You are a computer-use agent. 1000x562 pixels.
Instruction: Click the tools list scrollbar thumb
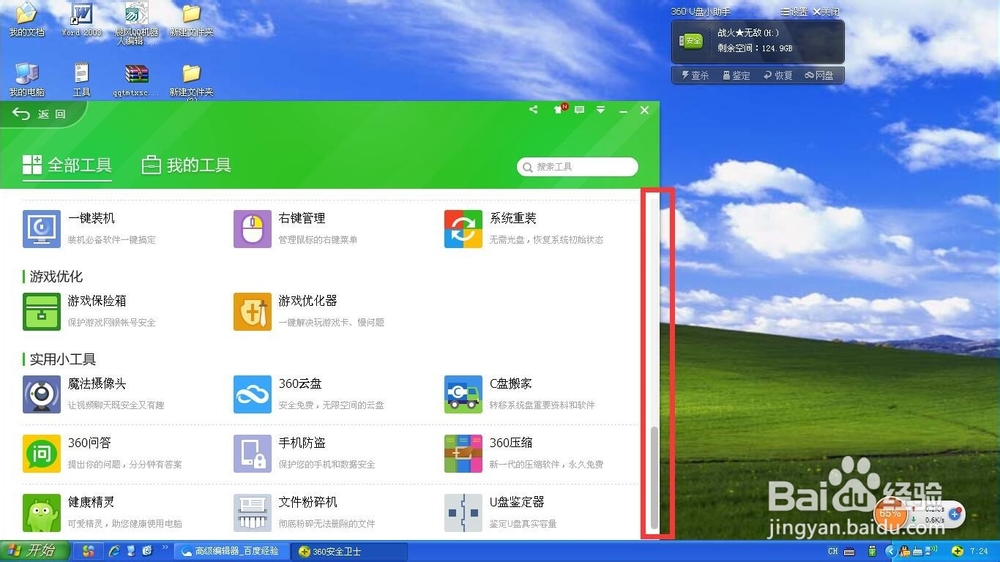coord(654,477)
